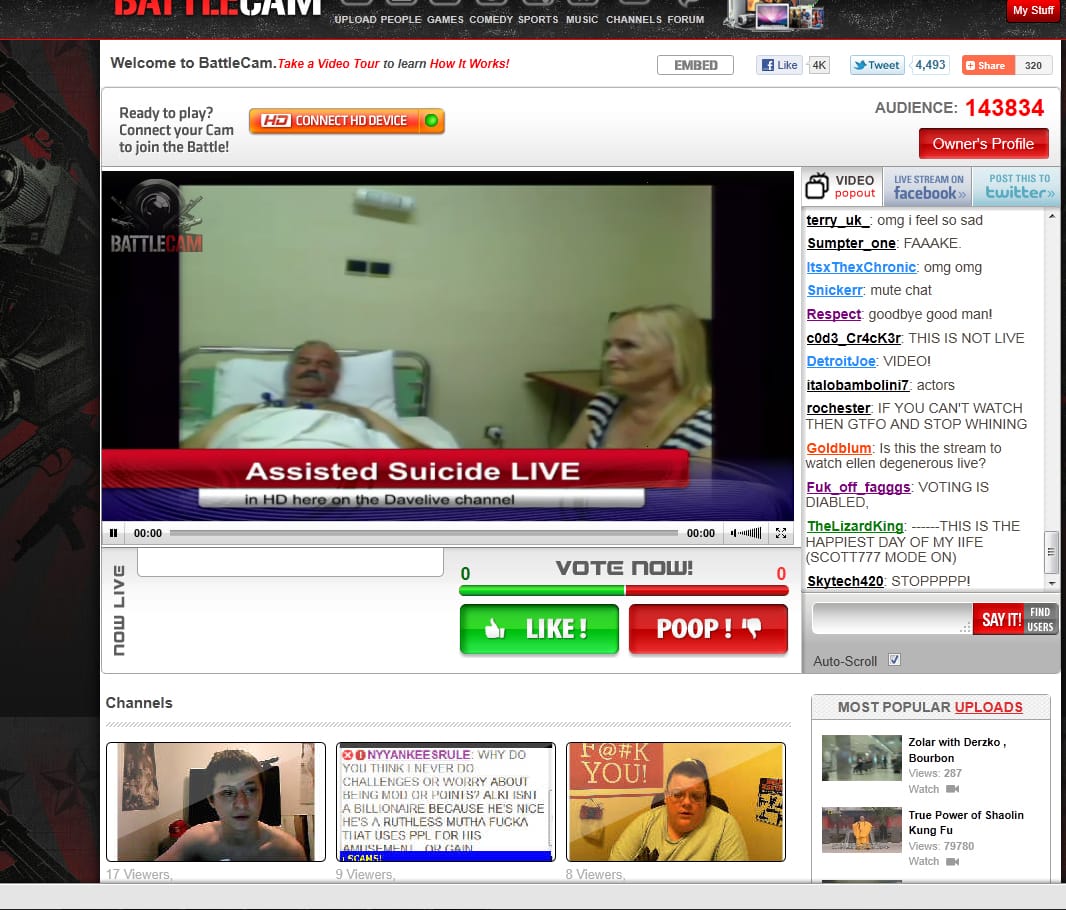The width and height of the screenshot is (1066, 910).
Task: Vote POOP with thumbs down
Action: pyautogui.click(x=708, y=629)
